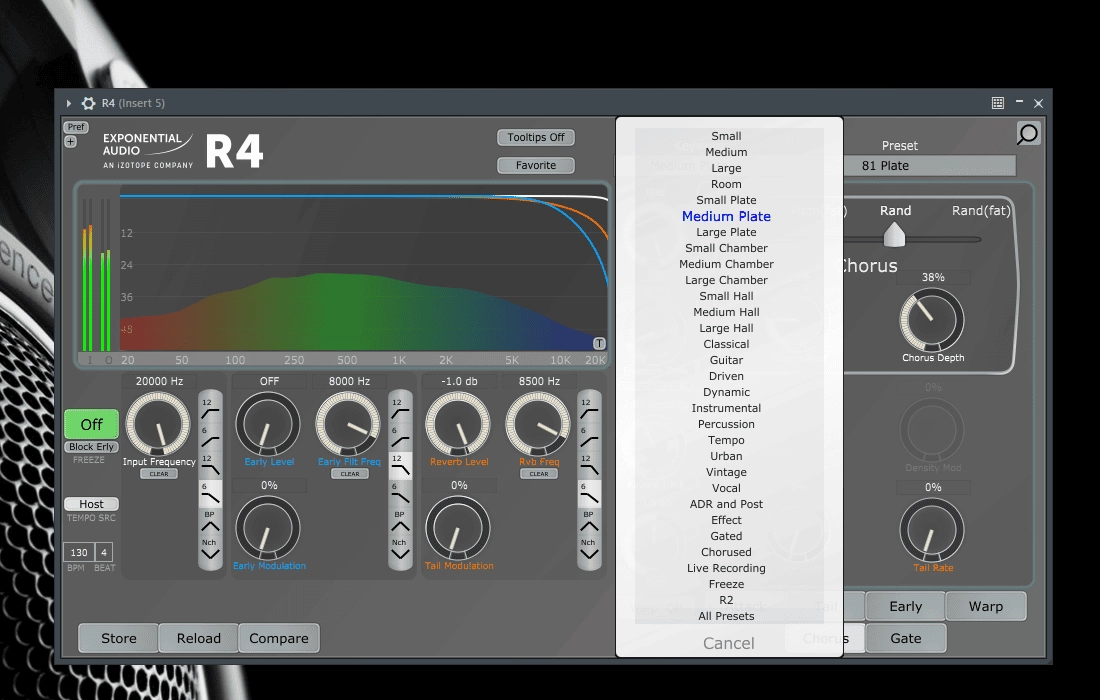Viewport: 1100px width, 700px height.
Task: Click the -1.0 db value field
Action: [x=459, y=381]
